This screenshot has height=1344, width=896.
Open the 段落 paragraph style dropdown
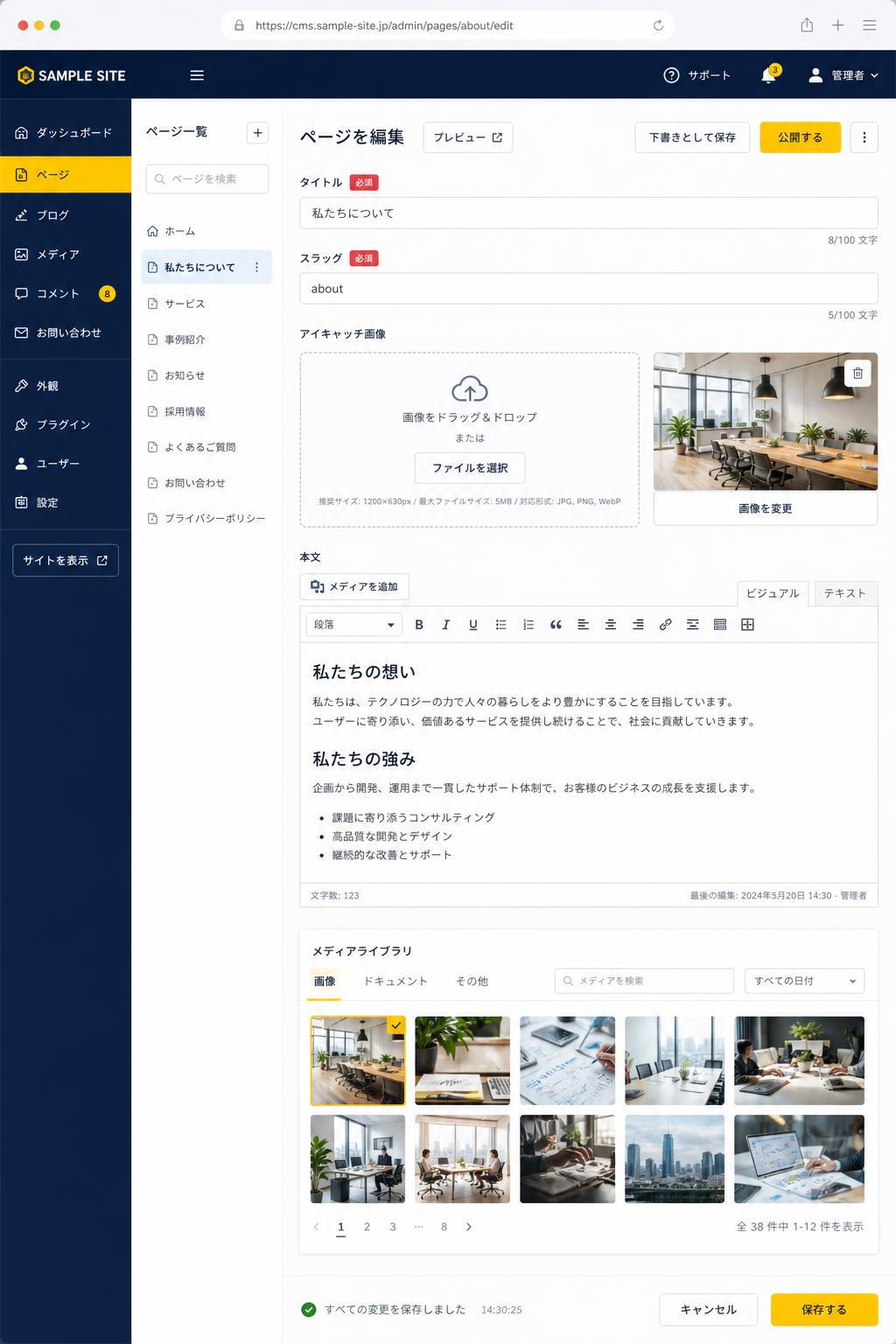[x=354, y=625]
